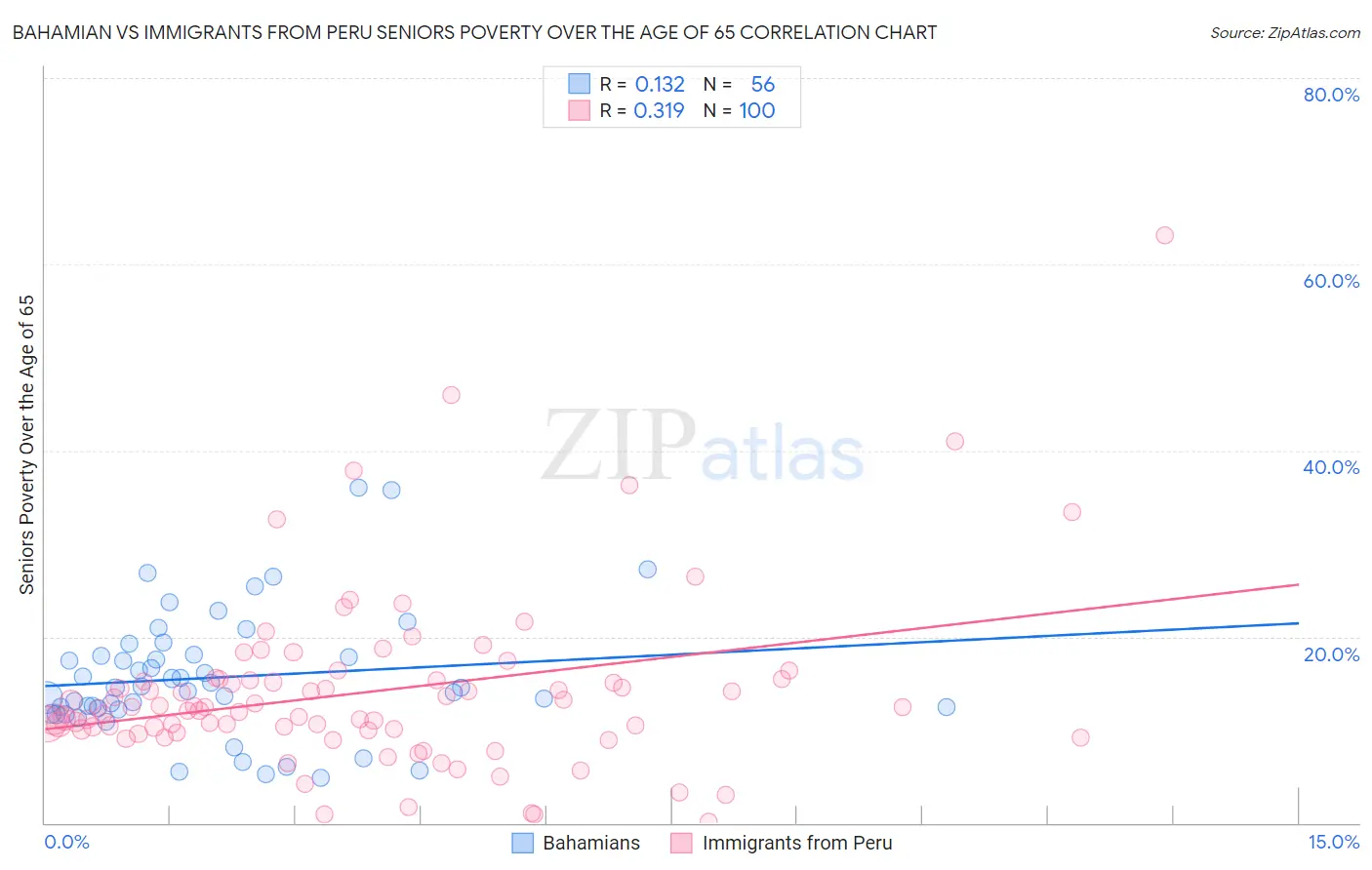Click the pink data point near 46%
Image resolution: width=1372 pixels, height=870 pixels.
pyautogui.click(x=451, y=395)
